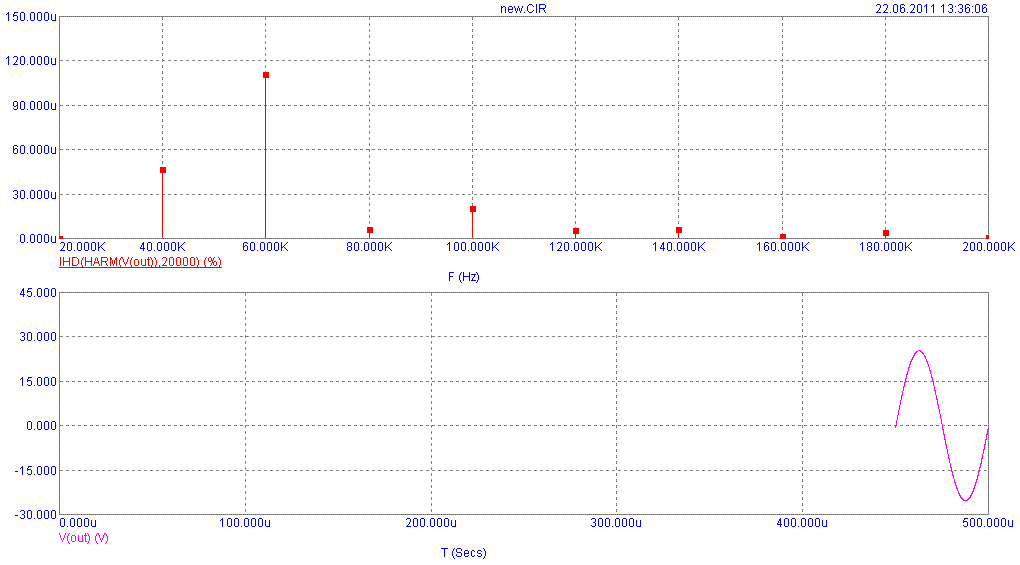The image size is (1020, 565).
Task: Click the 120.000K frequency axis label
Action: (x=576, y=247)
